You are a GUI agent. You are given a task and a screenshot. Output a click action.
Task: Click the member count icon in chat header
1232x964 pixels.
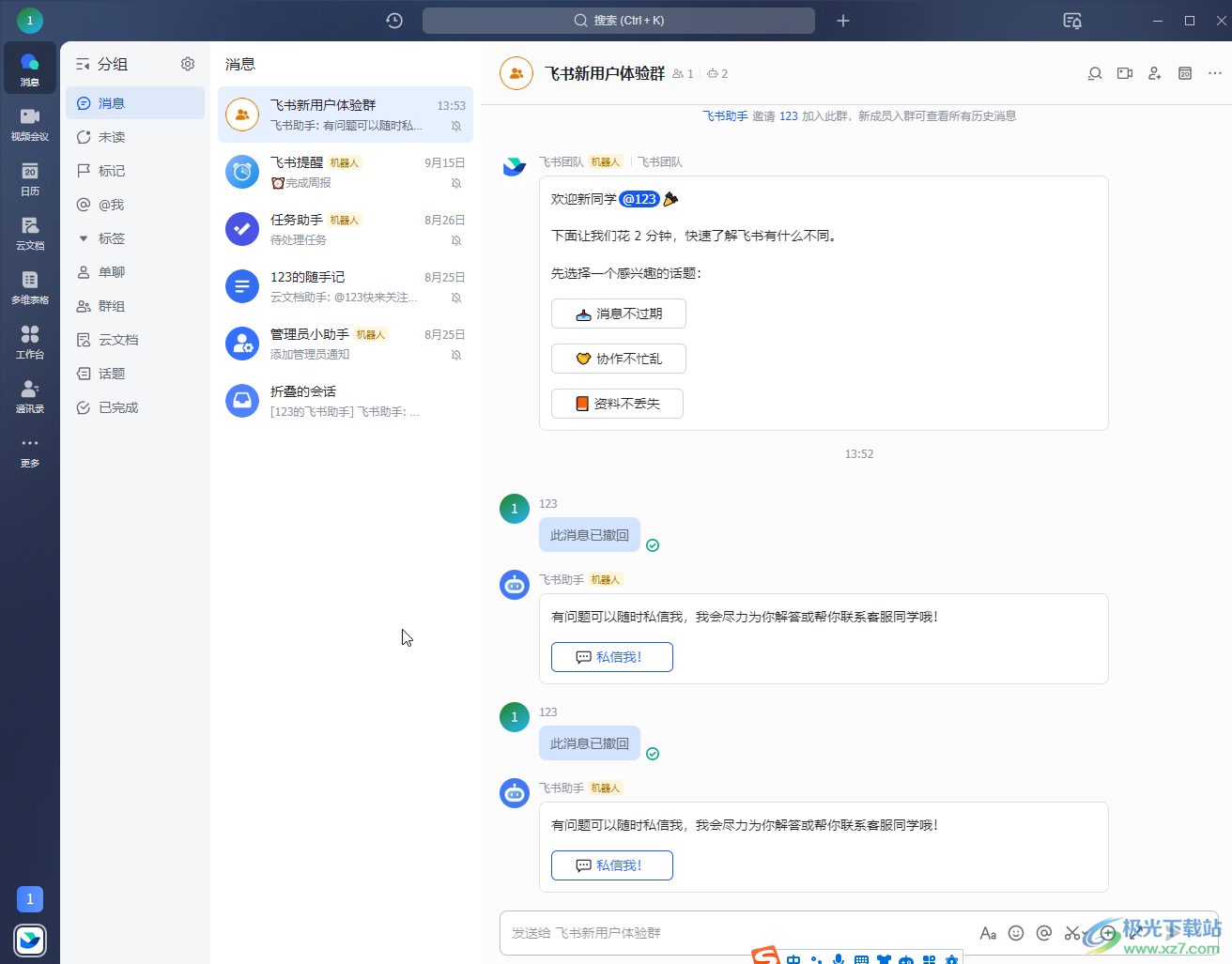click(x=683, y=73)
